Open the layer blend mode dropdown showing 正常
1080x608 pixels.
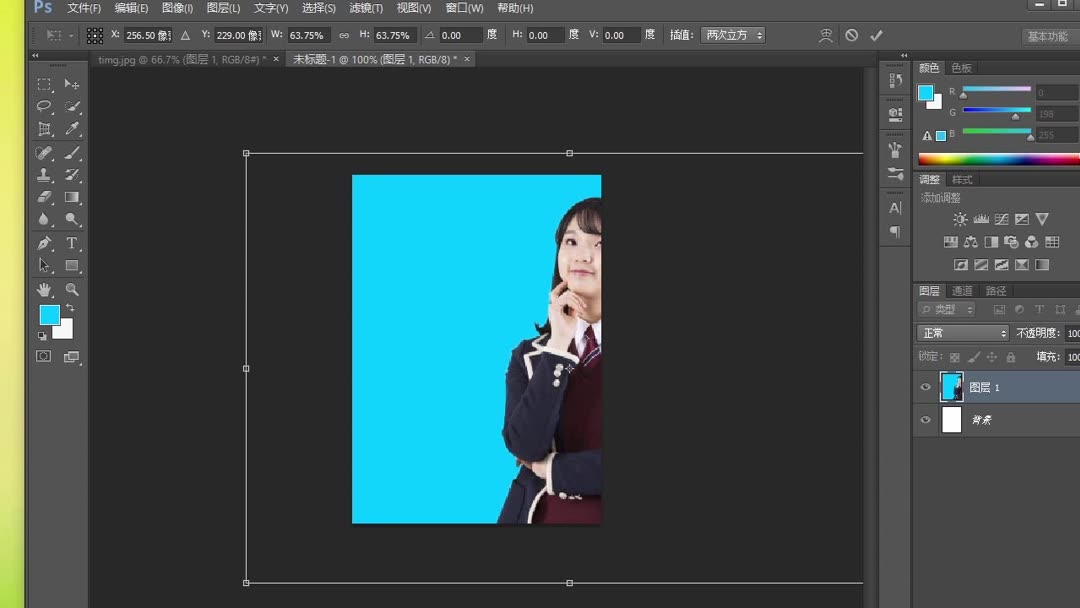pos(960,332)
